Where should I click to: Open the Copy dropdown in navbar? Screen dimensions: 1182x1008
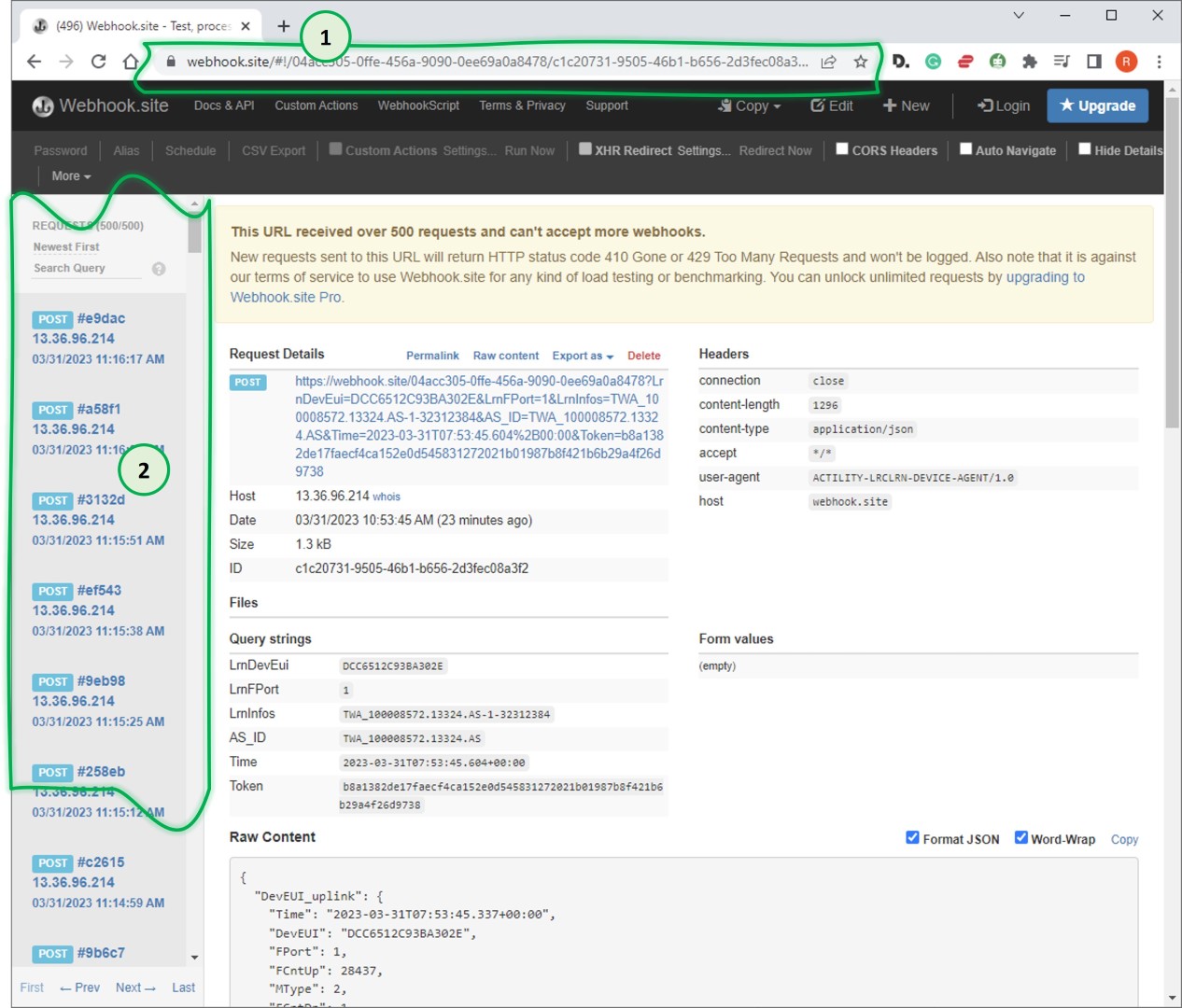point(749,105)
